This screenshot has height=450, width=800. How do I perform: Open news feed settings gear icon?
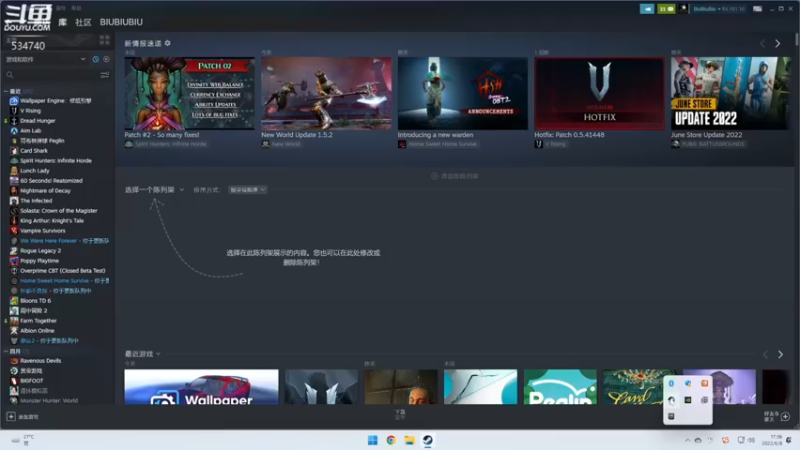pos(168,43)
